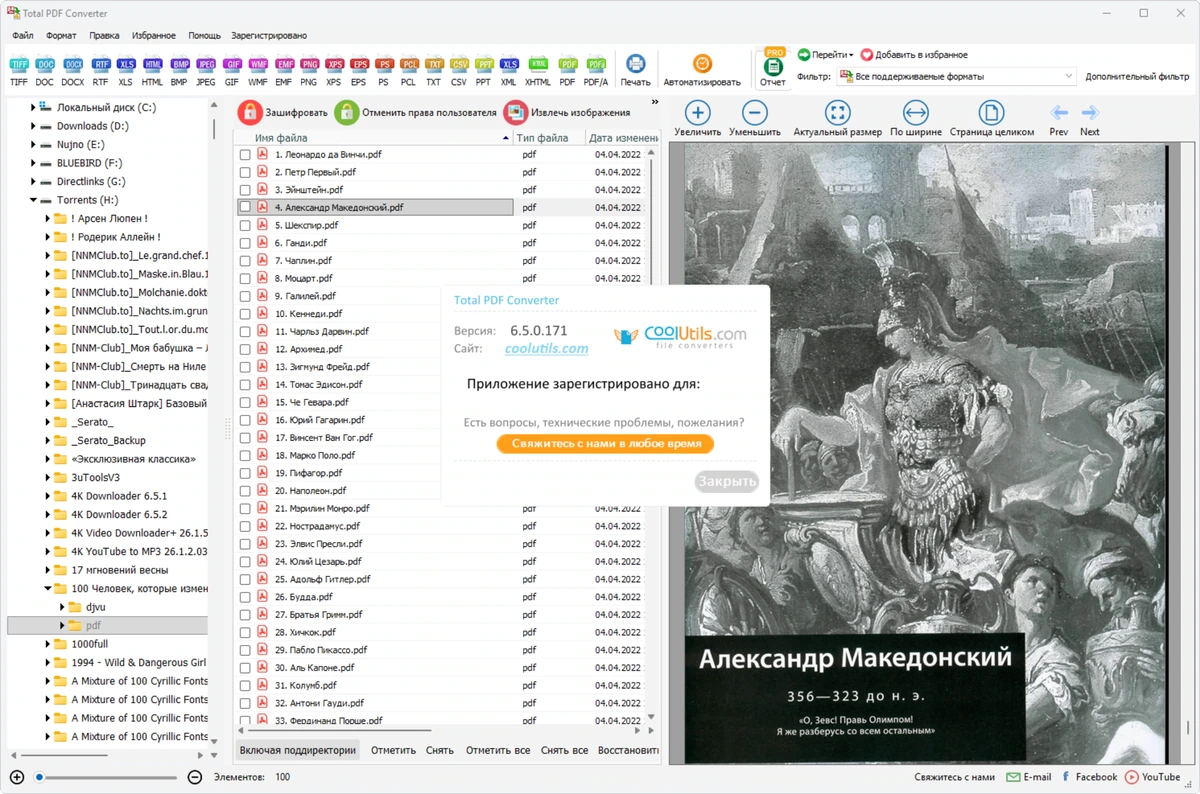
Task: Set preview to Актуальный размер
Action: click(838, 118)
